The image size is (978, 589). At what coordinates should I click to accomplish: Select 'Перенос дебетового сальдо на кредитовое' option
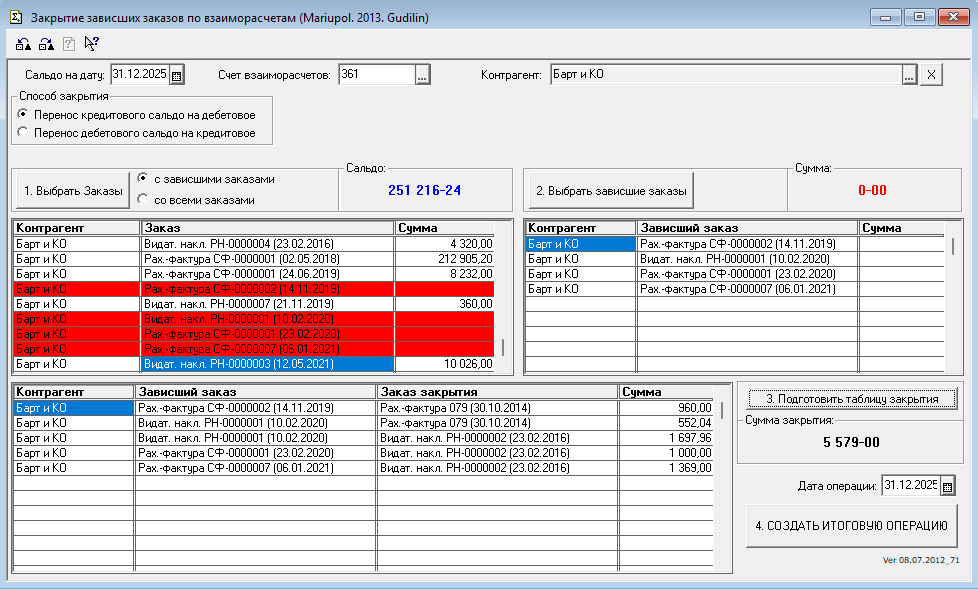24,132
